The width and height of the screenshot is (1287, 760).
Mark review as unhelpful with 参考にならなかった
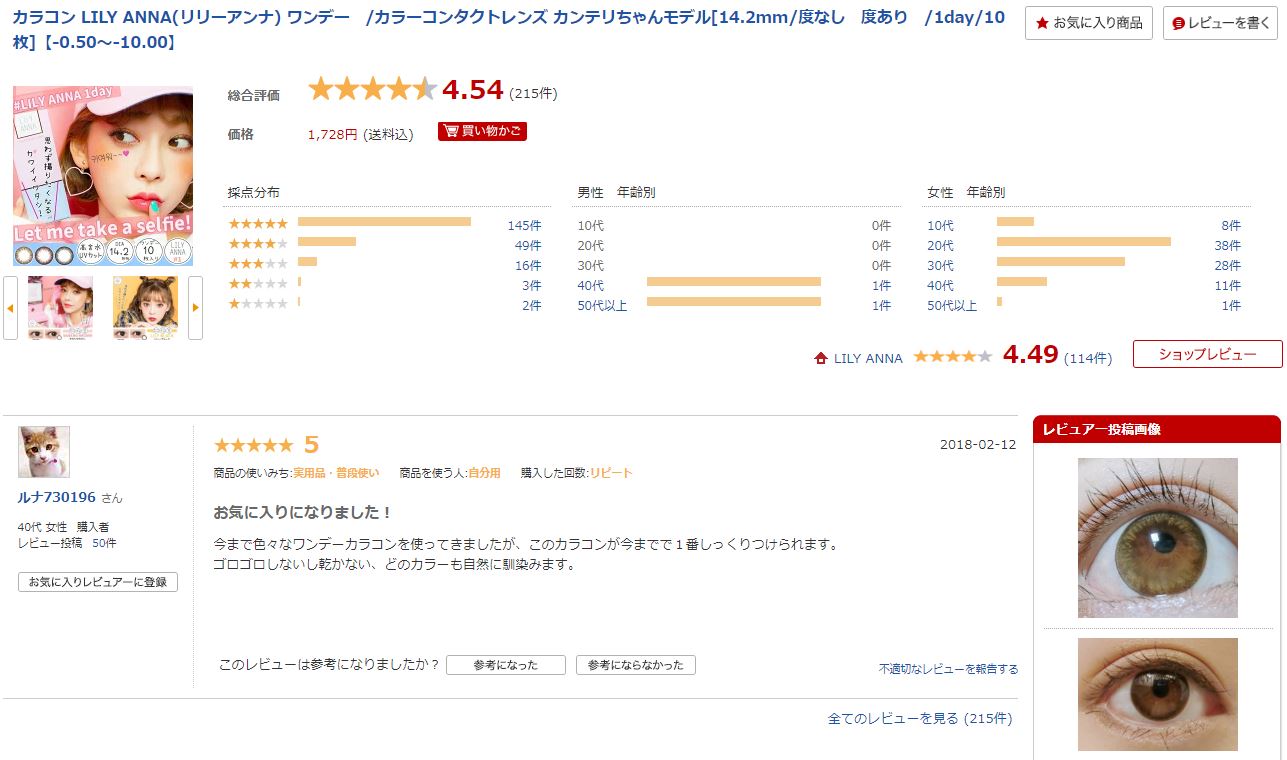[635, 665]
